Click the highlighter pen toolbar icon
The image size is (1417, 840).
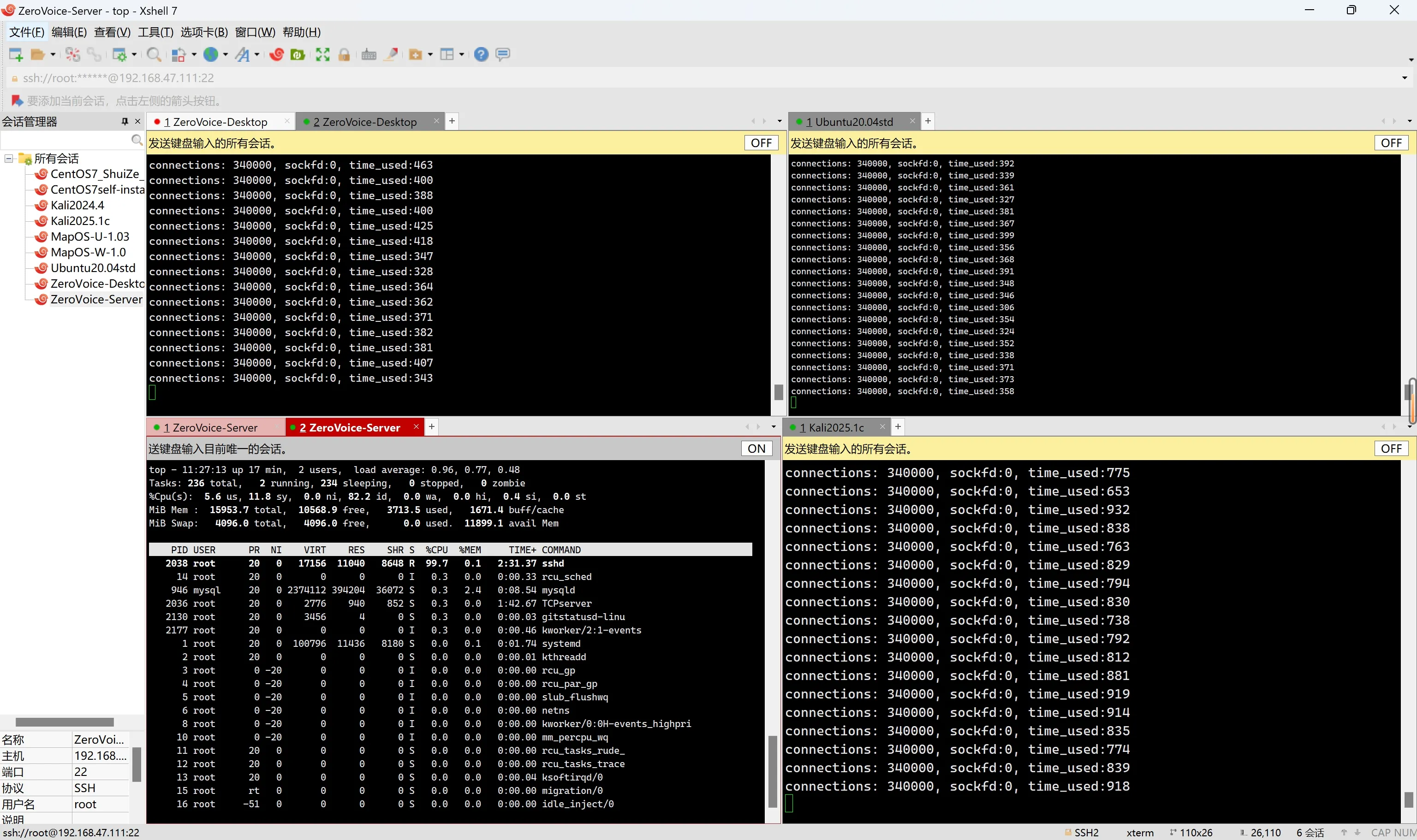click(391, 54)
